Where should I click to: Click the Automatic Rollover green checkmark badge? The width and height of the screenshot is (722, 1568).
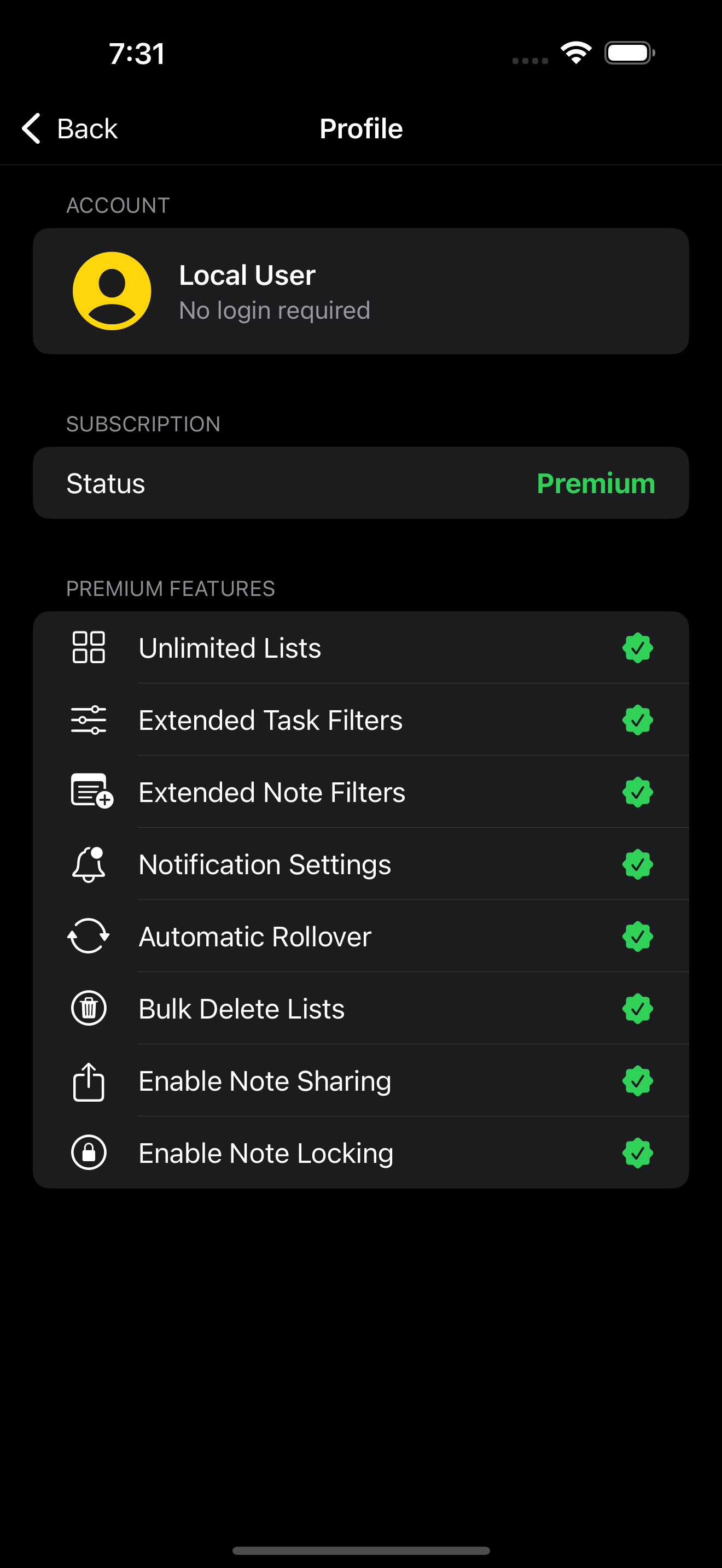pyautogui.click(x=637, y=936)
